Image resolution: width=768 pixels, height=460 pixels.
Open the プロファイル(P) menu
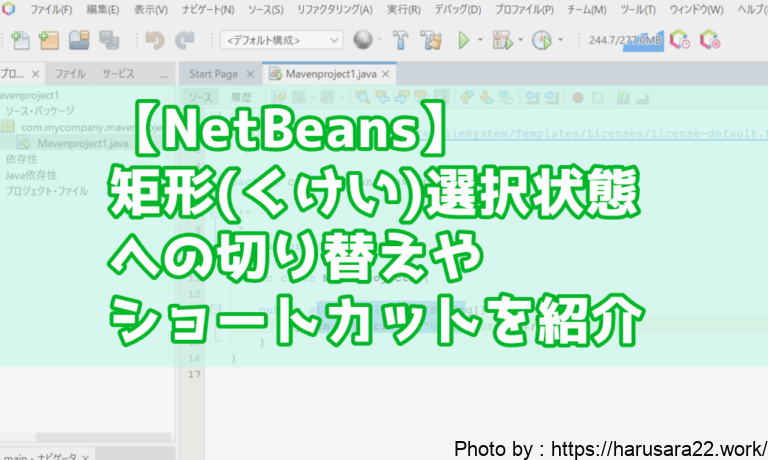pos(525,10)
